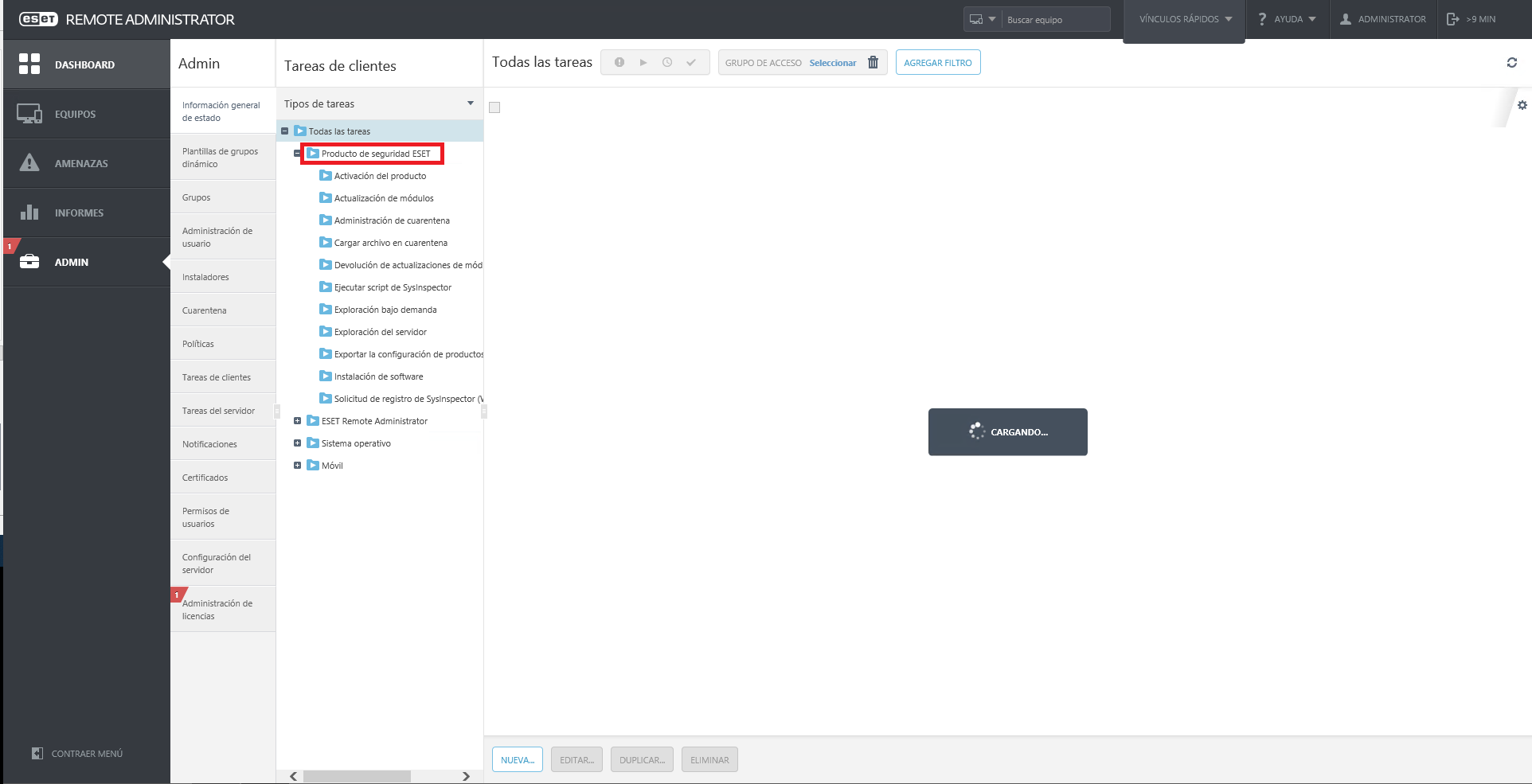Screen dimensions: 1532x784
Task: Select Exploración del servidor task type
Action: 381,332
